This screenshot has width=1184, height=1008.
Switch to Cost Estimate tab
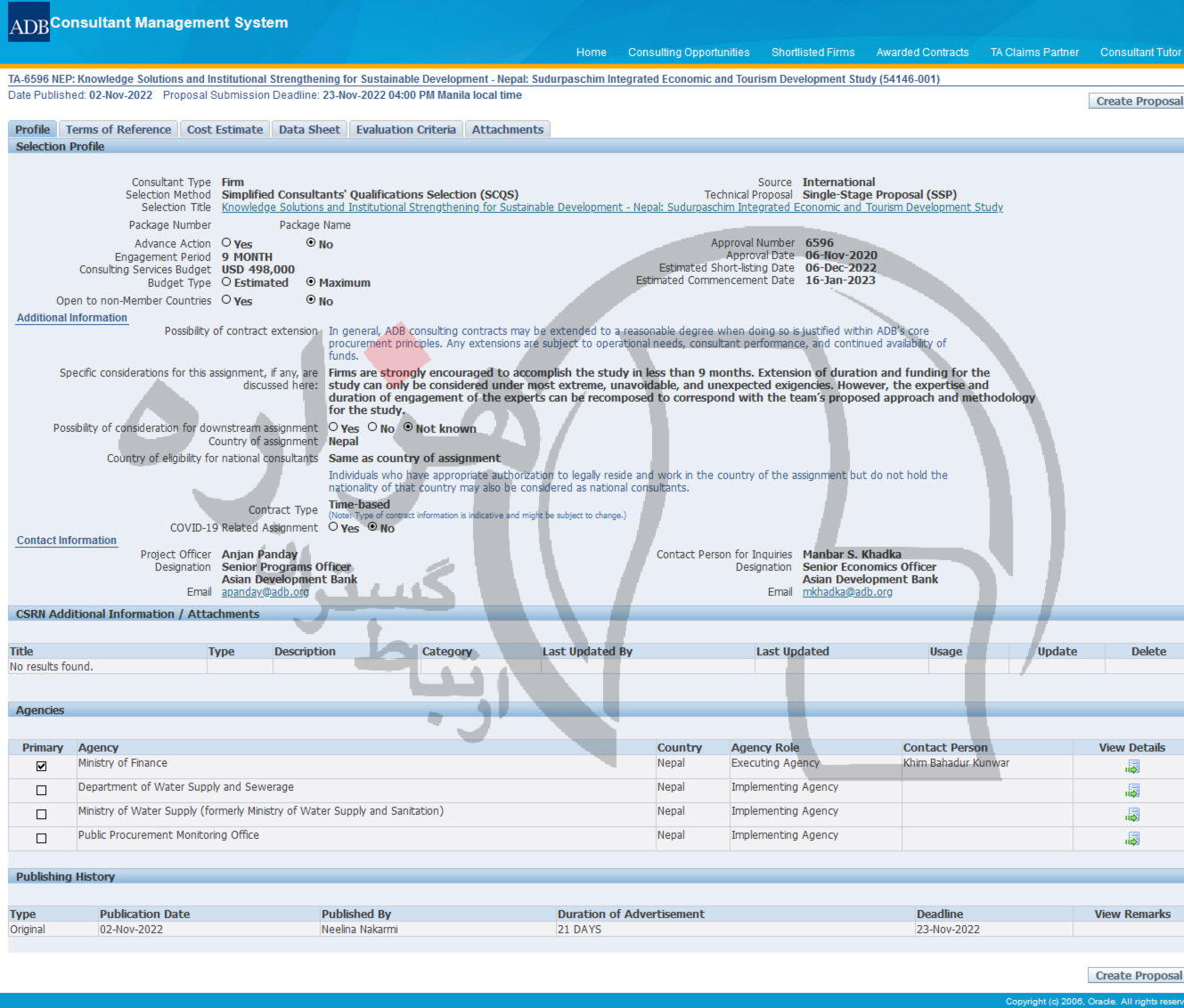[225, 129]
